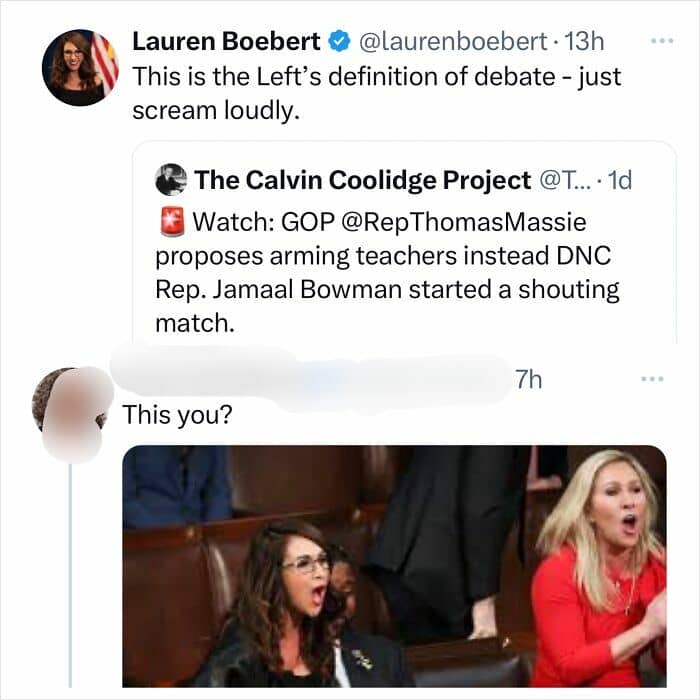Viewport: 700px width, 700px height.
Task: Click the blurred reply username
Action: (x=300, y=380)
